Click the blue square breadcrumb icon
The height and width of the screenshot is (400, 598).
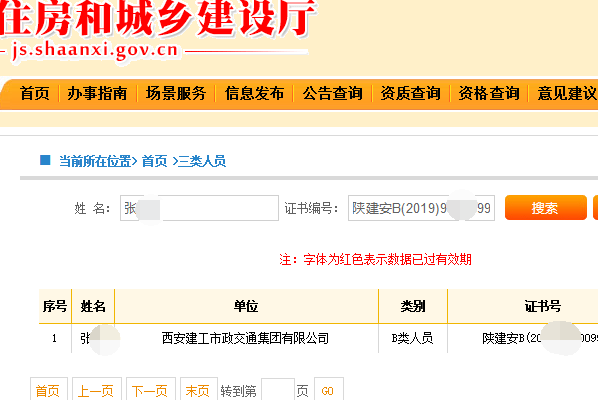pos(45,160)
